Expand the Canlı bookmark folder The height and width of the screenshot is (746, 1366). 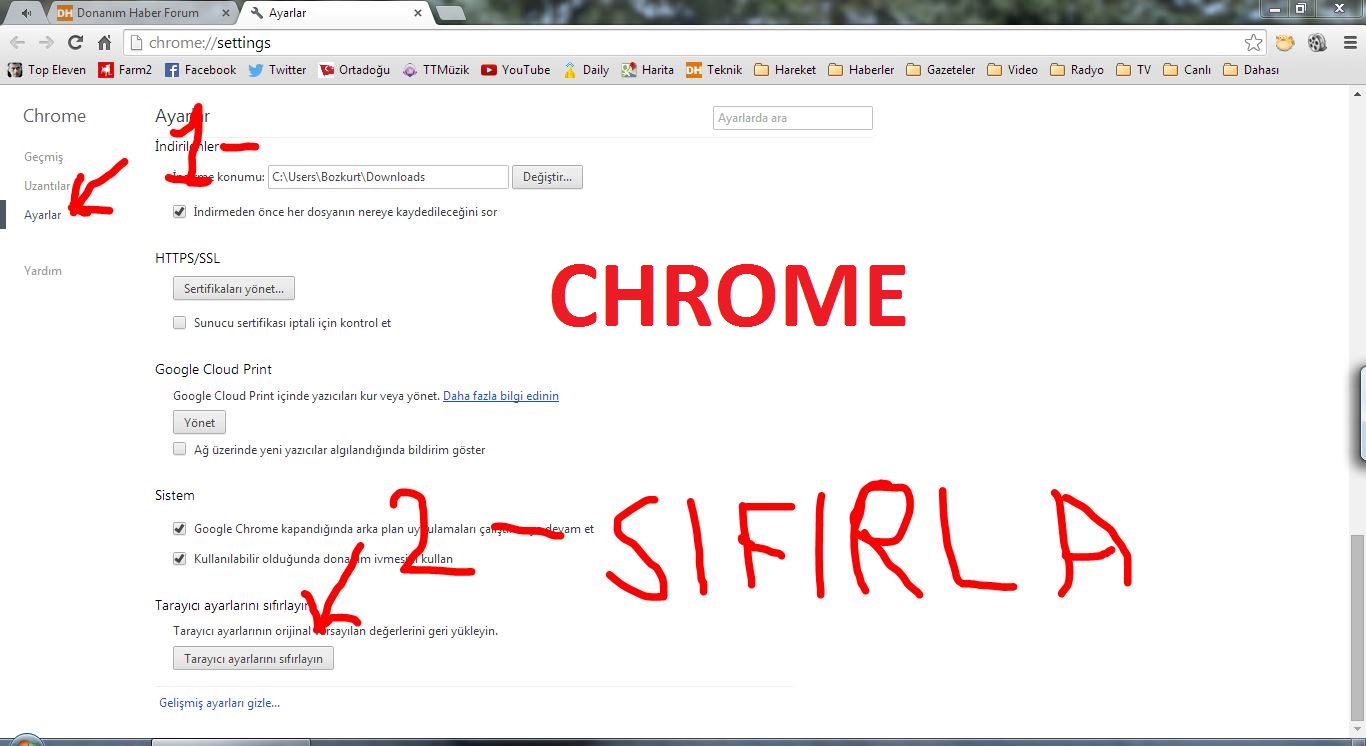(1187, 70)
